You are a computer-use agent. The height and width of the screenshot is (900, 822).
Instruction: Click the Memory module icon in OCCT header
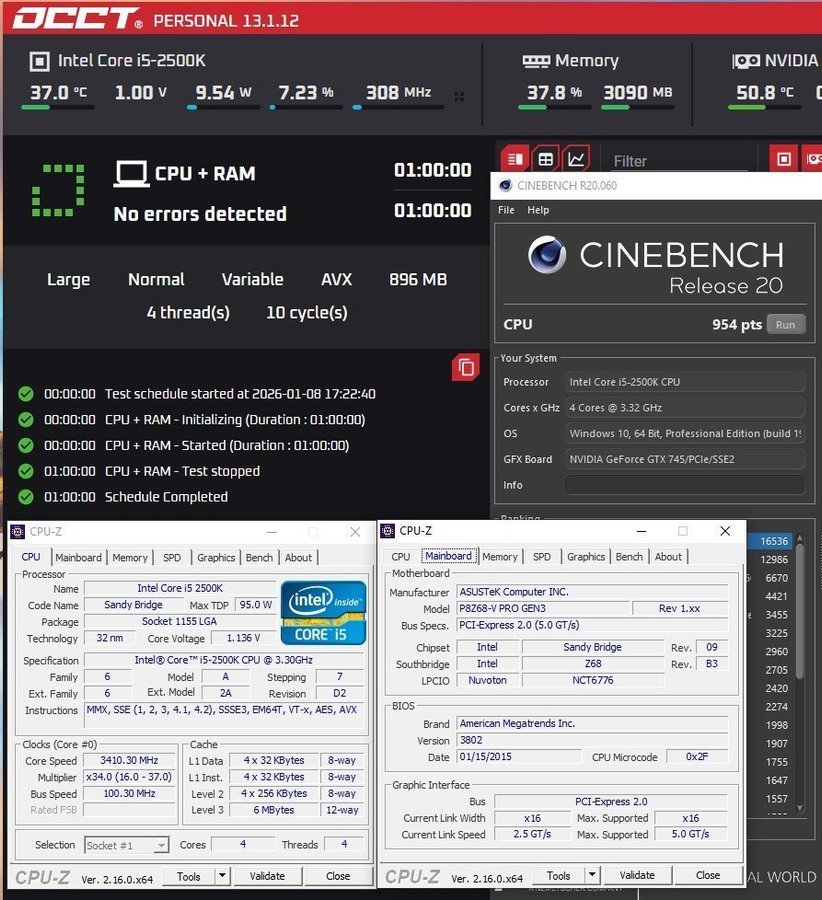(x=536, y=61)
